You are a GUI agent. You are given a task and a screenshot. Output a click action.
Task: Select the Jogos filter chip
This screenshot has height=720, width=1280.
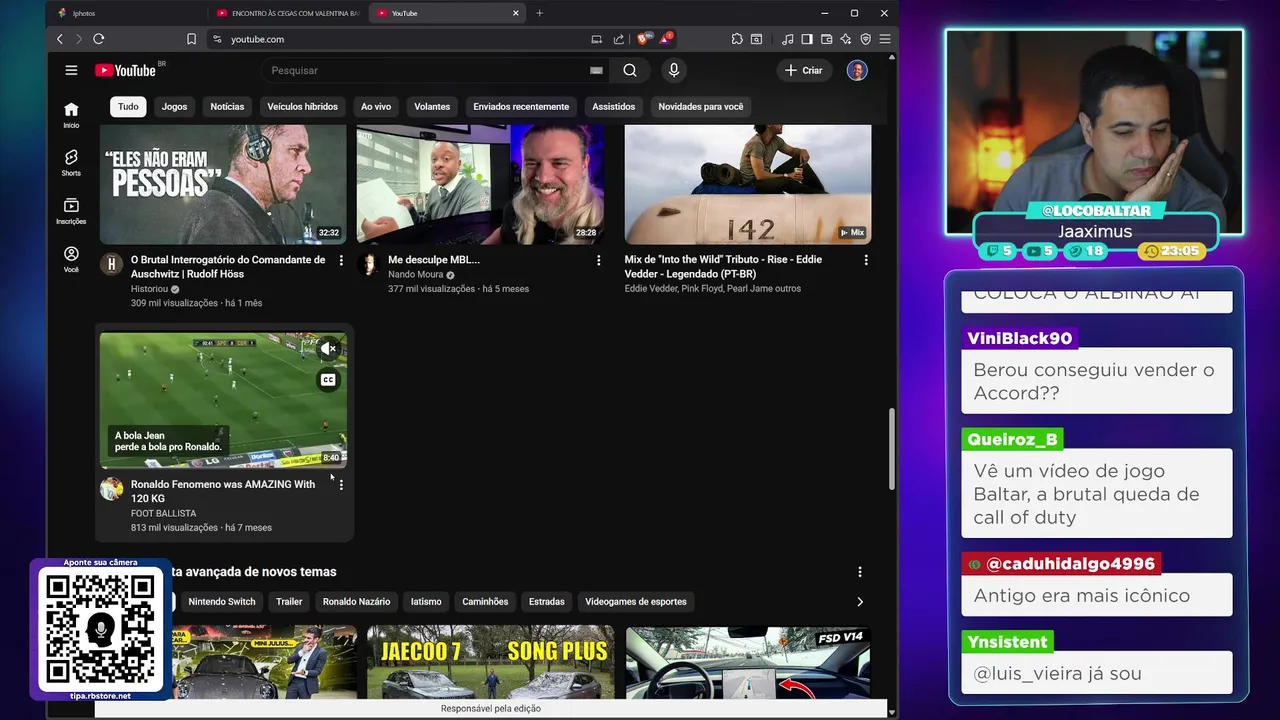175,107
